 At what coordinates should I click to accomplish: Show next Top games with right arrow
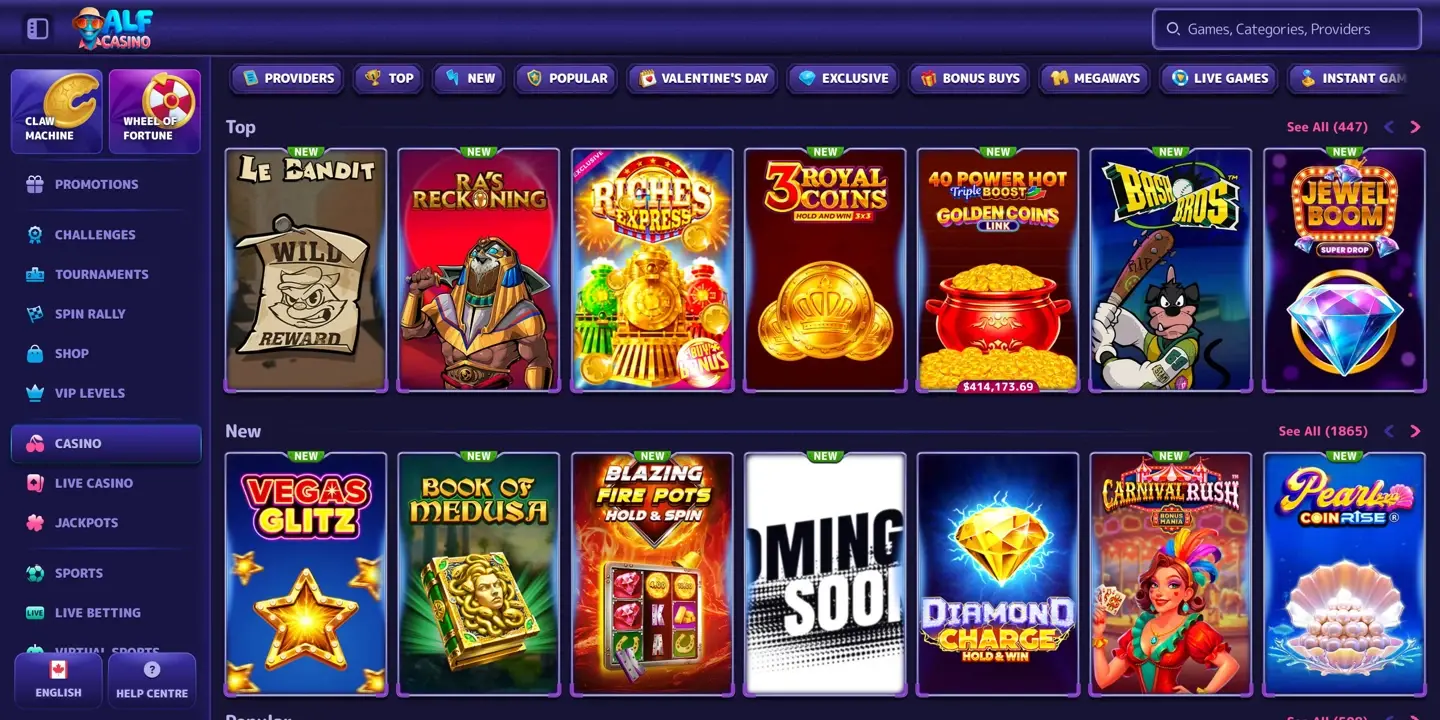(x=1415, y=127)
